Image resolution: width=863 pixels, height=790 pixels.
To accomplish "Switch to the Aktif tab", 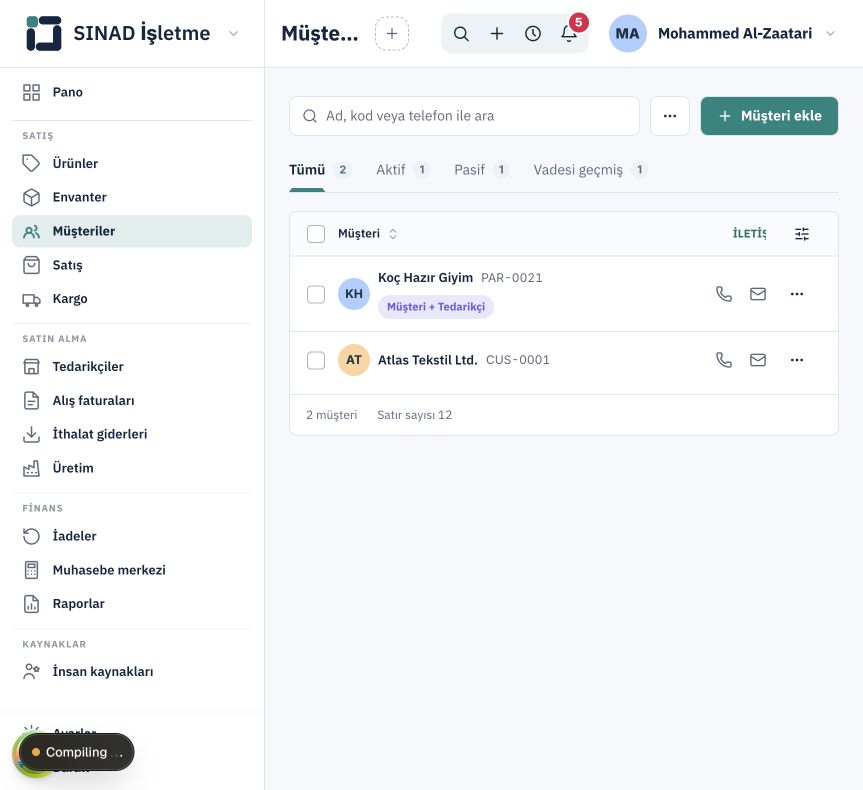I will point(402,170).
